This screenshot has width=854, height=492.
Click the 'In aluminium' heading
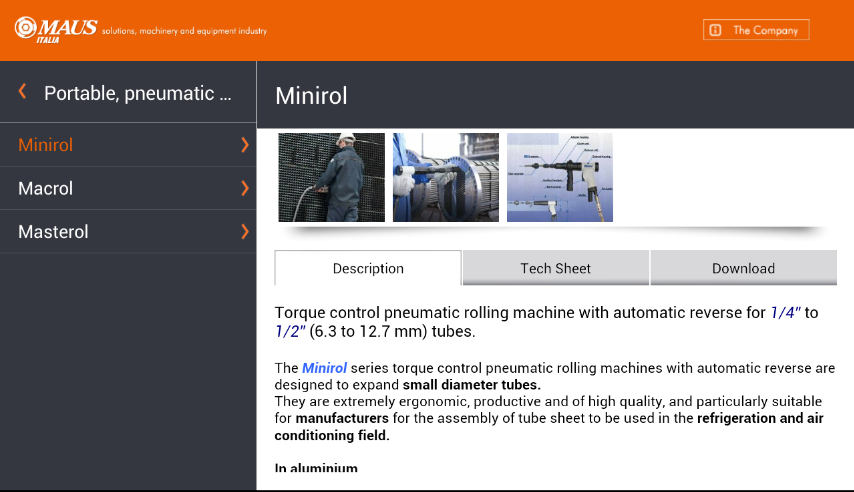(316, 467)
